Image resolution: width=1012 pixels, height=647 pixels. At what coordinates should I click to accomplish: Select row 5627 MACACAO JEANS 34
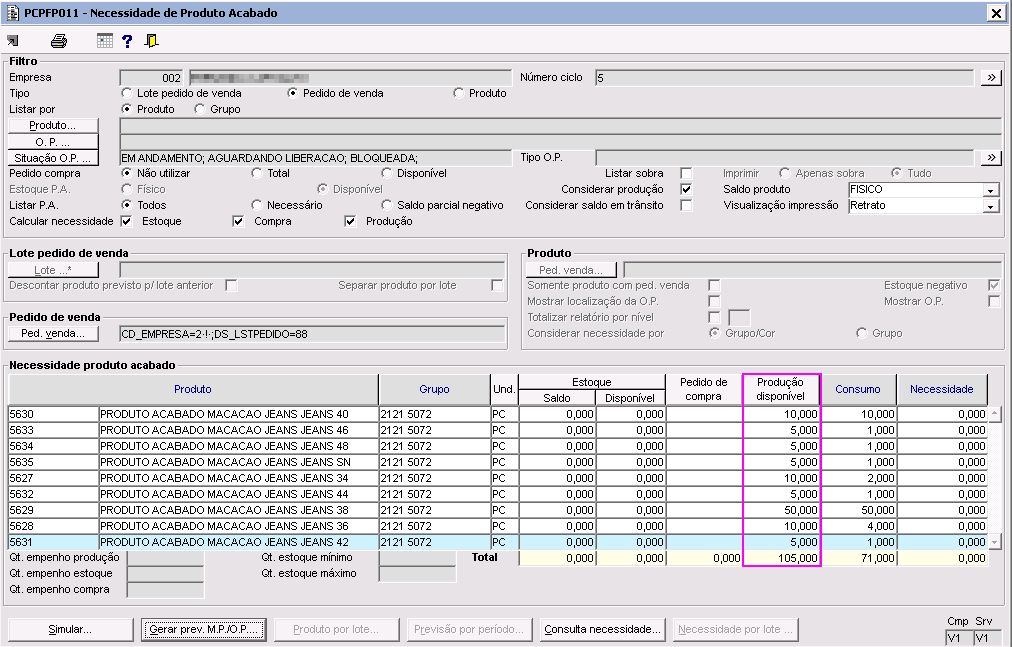tap(498, 478)
